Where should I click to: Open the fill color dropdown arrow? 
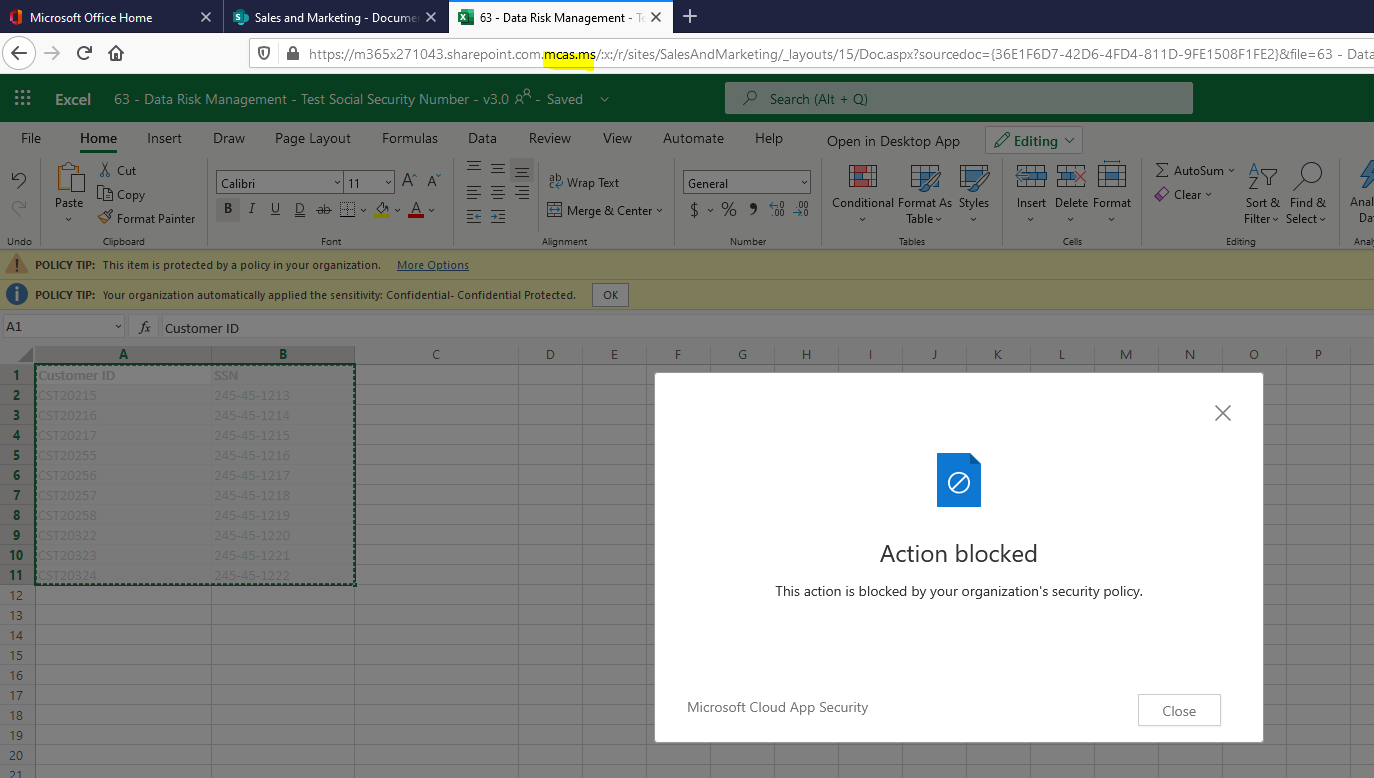[397, 210]
